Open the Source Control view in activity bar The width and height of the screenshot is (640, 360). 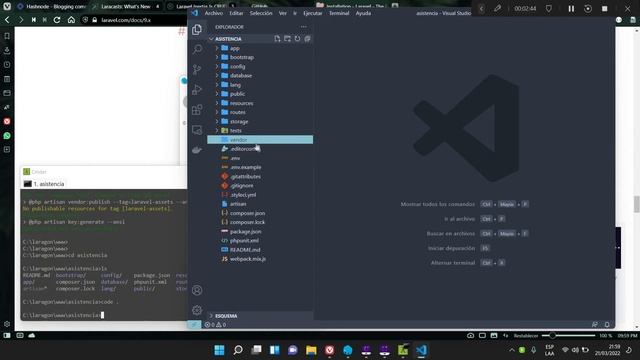point(197,69)
